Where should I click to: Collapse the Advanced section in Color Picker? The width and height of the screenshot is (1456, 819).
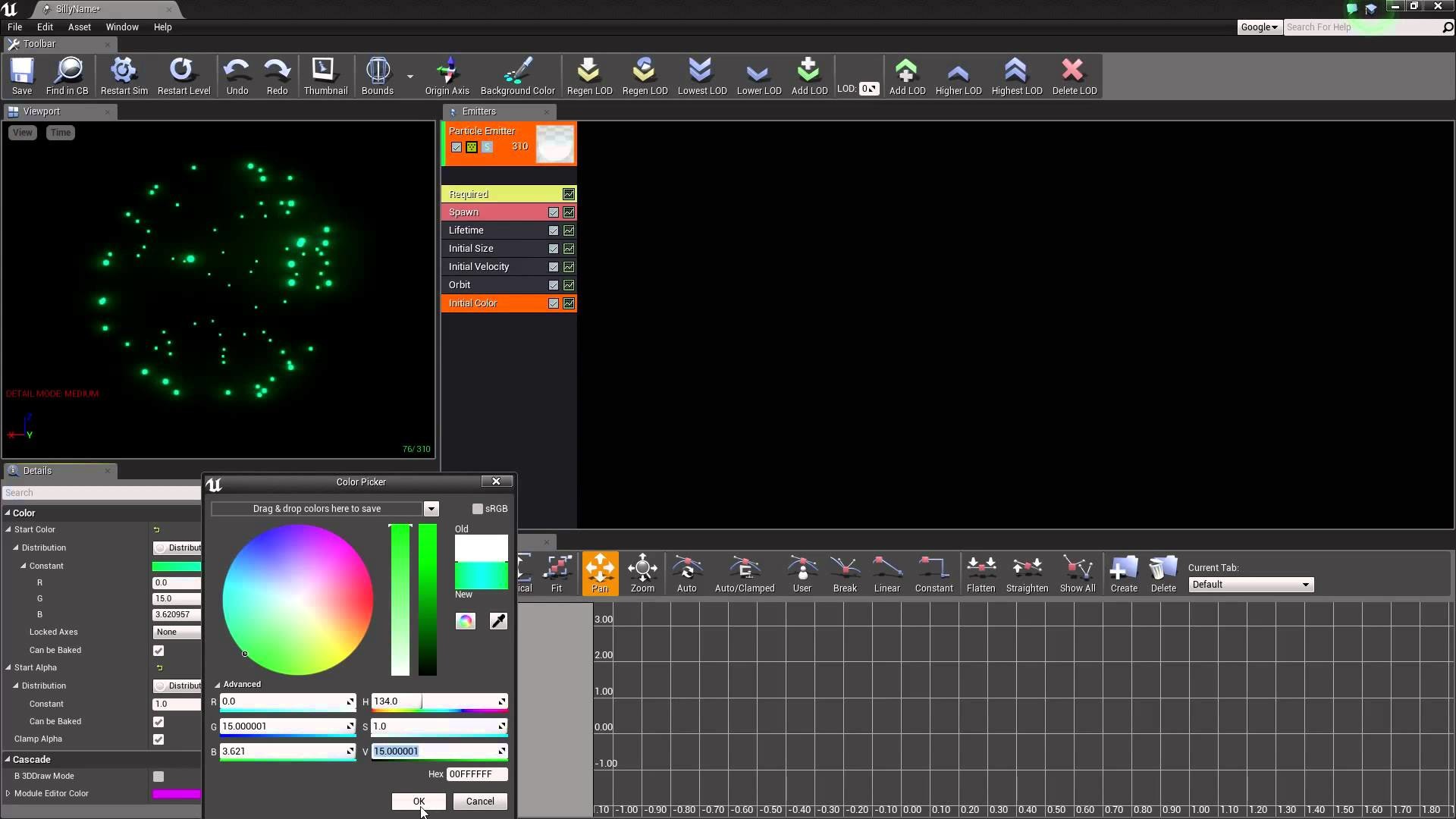coord(219,683)
